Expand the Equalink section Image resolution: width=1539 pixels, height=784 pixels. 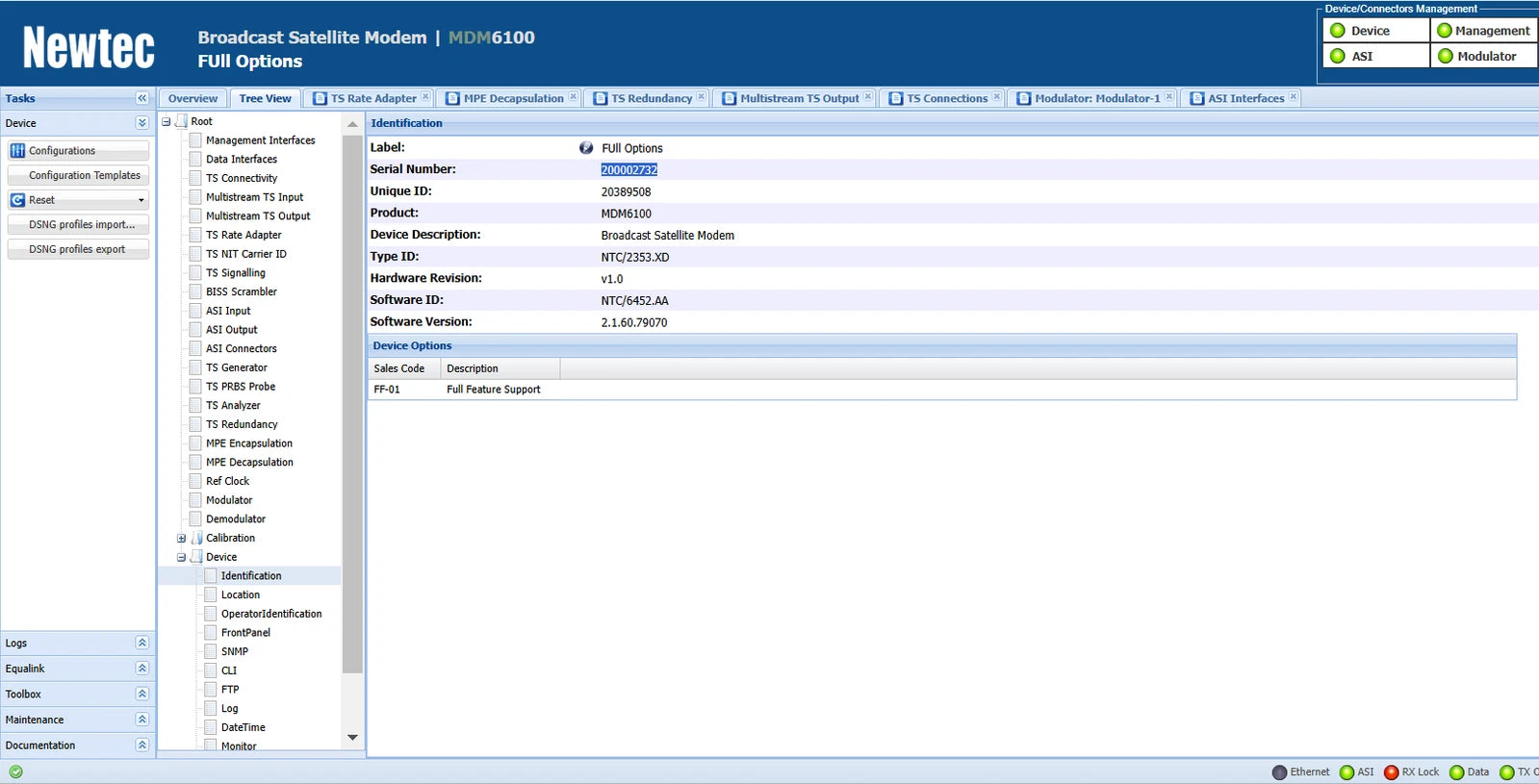pyautogui.click(x=142, y=668)
